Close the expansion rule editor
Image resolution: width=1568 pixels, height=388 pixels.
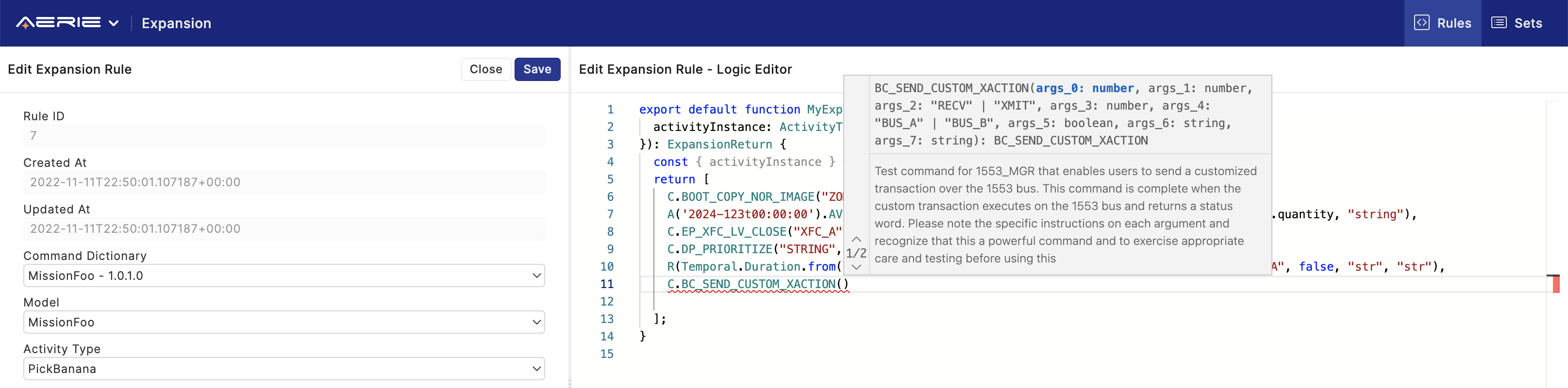(x=485, y=69)
